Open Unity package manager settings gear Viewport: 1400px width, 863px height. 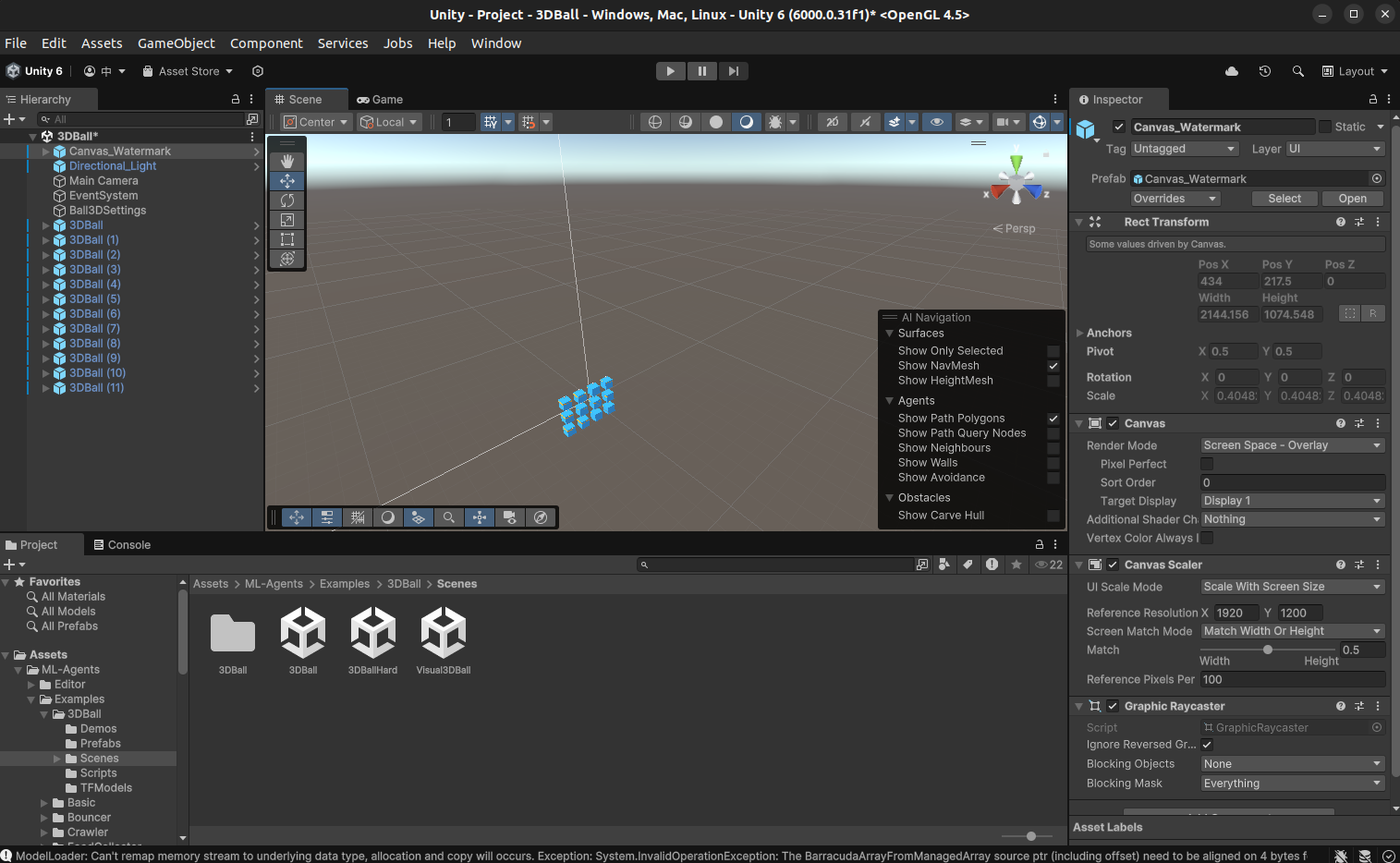tap(258, 71)
